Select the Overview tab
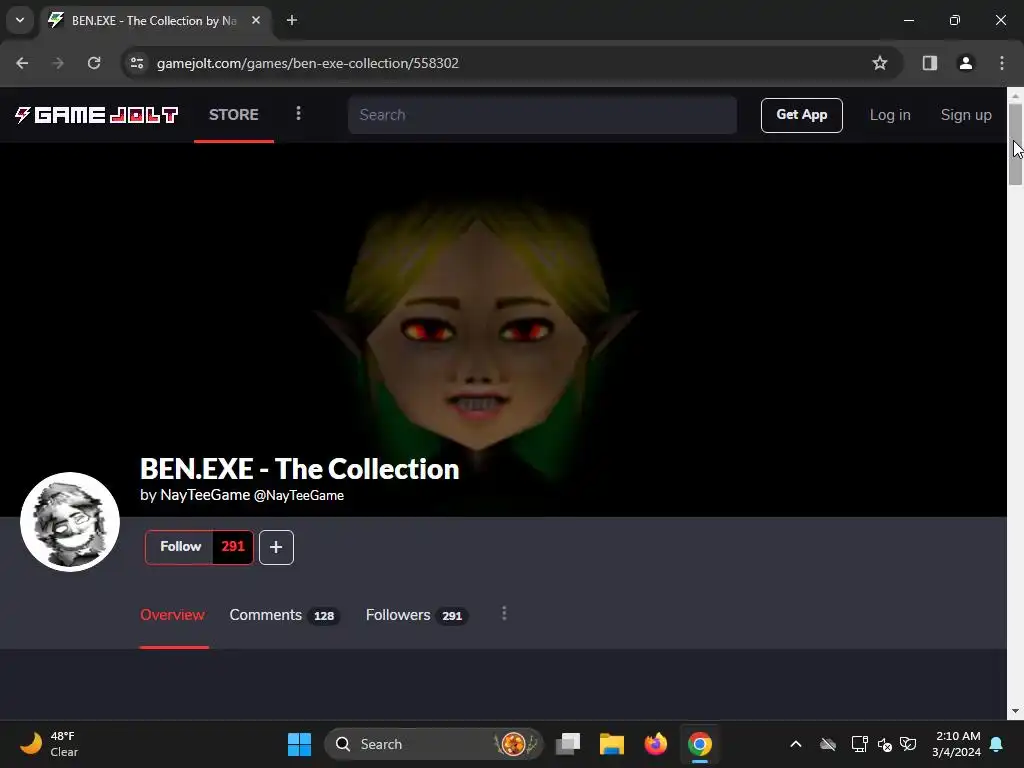The image size is (1024, 768). click(172, 615)
